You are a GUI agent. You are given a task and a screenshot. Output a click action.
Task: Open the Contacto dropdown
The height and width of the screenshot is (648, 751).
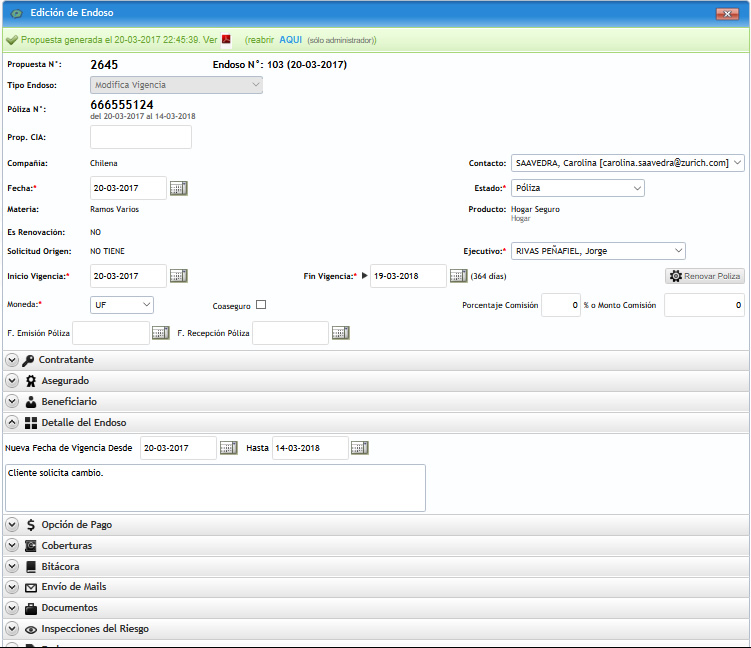(628, 163)
